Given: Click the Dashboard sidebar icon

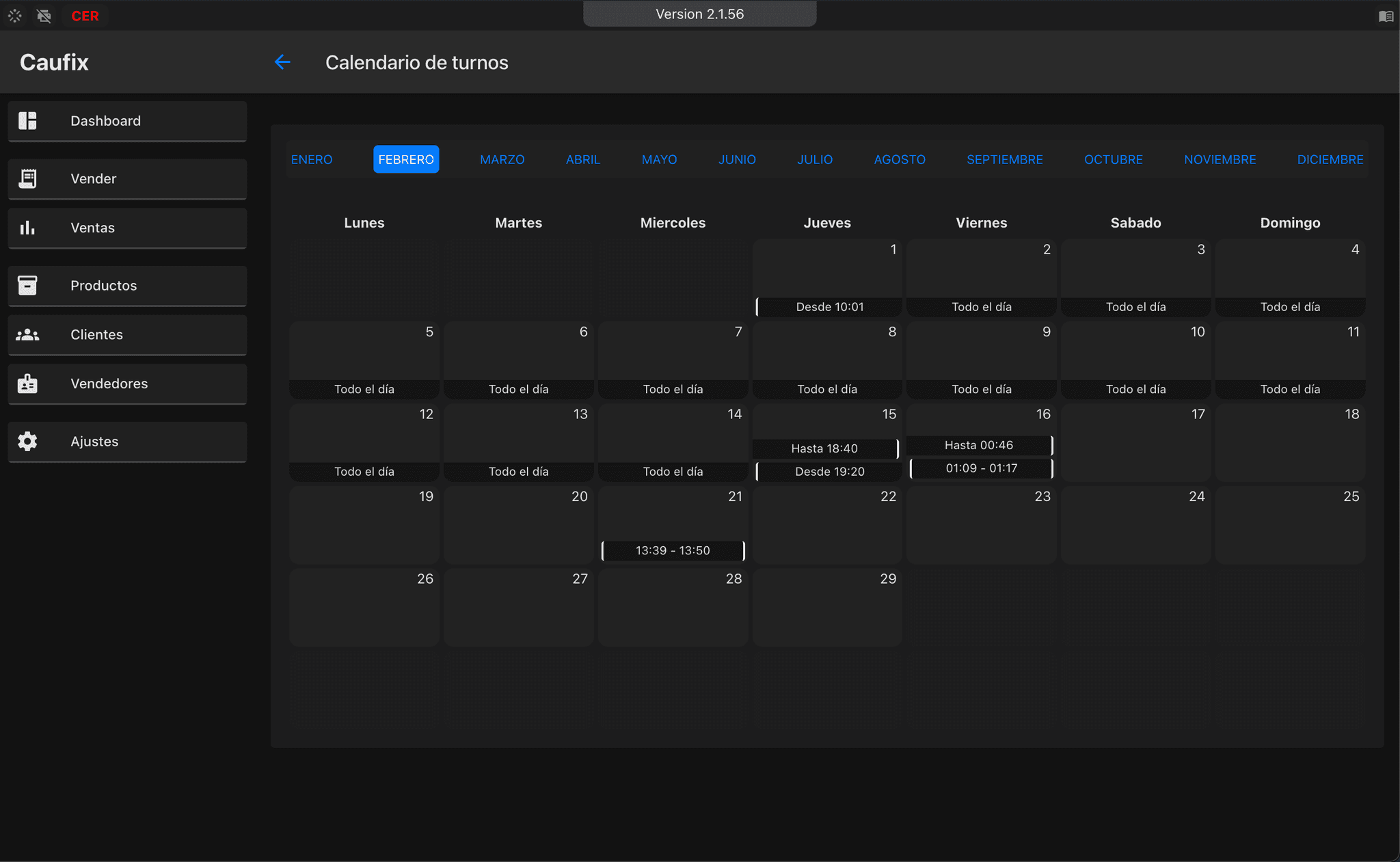Looking at the screenshot, I should pos(27,120).
